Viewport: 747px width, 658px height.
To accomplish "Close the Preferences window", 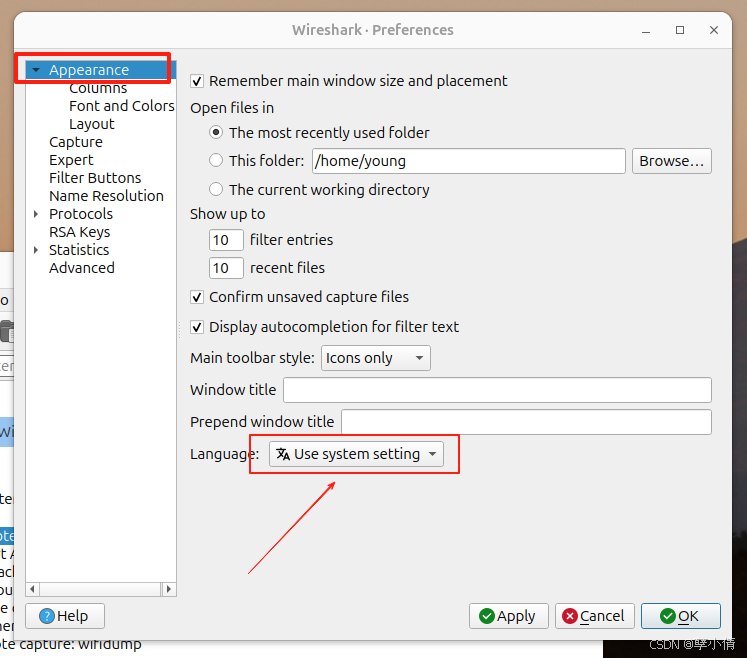I will point(714,30).
